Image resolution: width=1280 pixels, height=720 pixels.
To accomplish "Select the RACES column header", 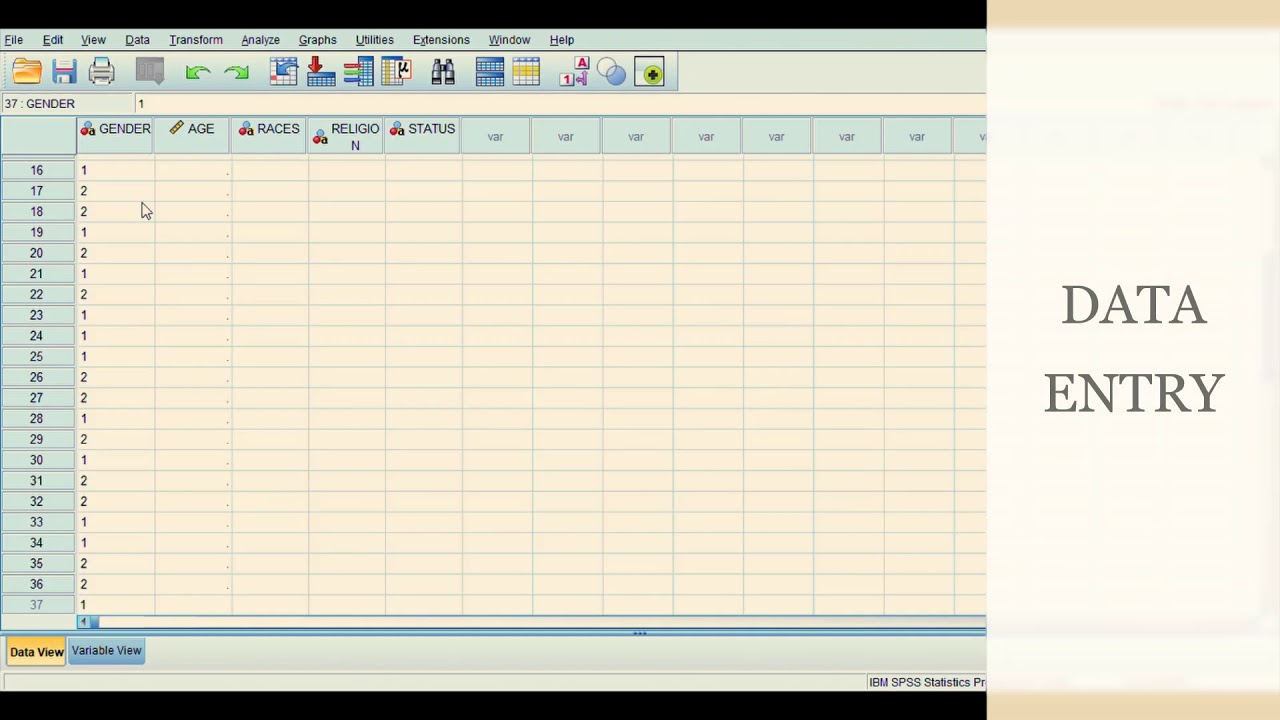I will point(269,136).
